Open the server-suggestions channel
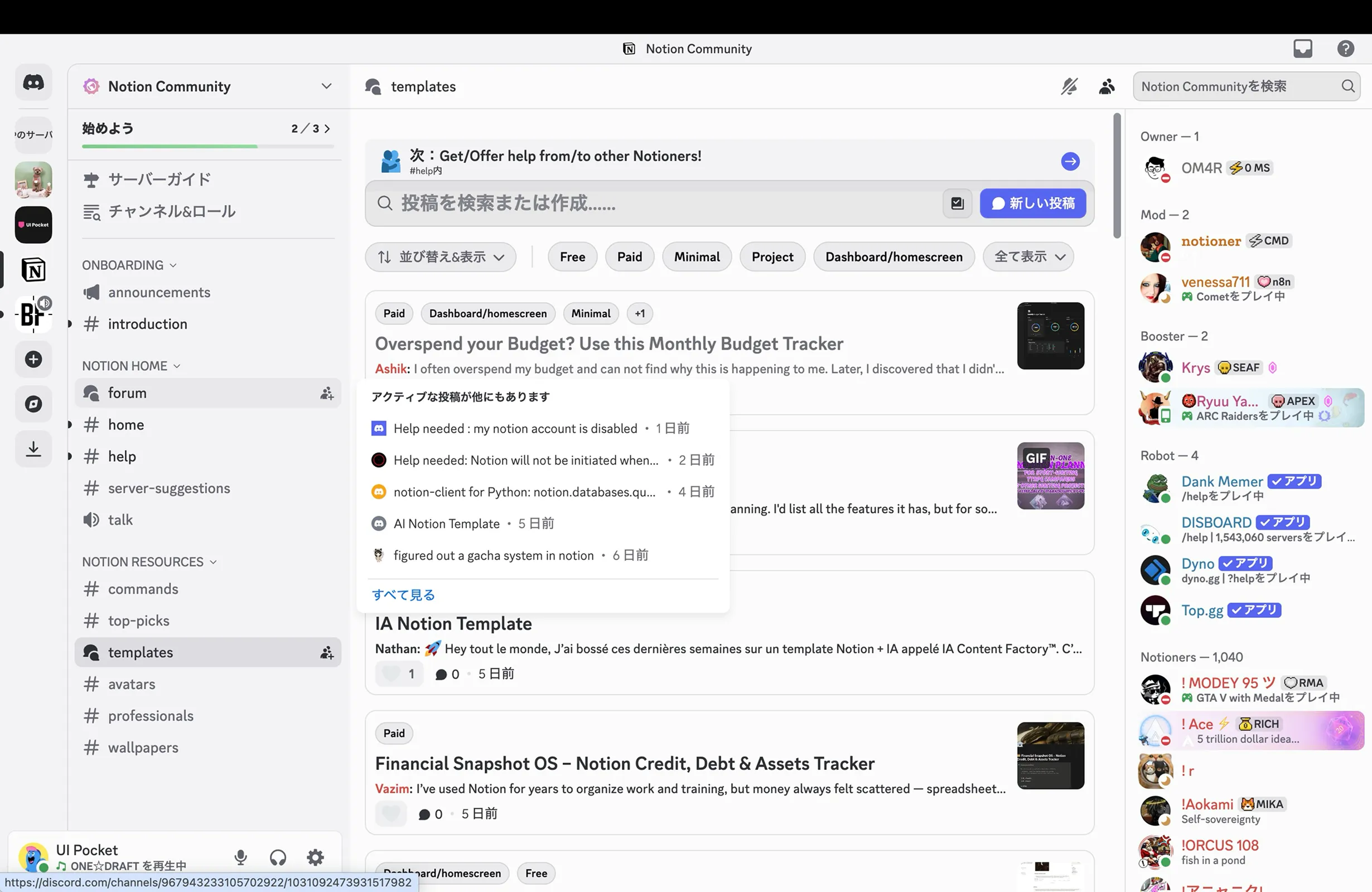The width and height of the screenshot is (1372, 892). click(208, 488)
